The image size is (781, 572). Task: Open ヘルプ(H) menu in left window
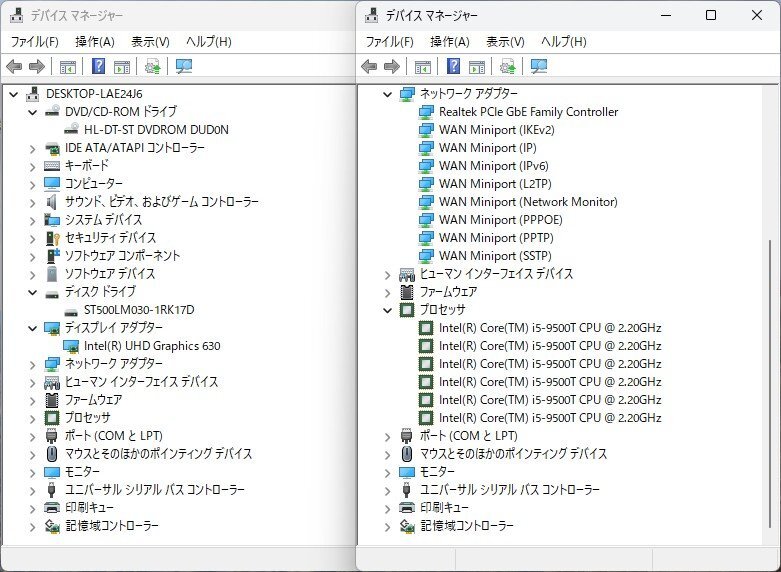[x=209, y=42]
